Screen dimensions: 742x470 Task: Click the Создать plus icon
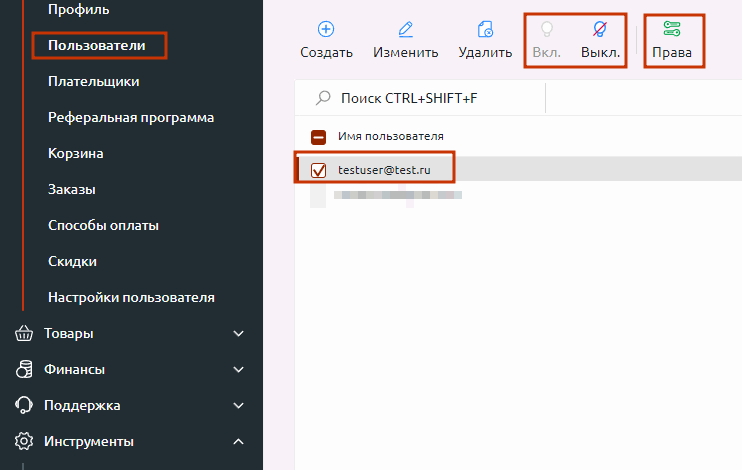point(326,29)
